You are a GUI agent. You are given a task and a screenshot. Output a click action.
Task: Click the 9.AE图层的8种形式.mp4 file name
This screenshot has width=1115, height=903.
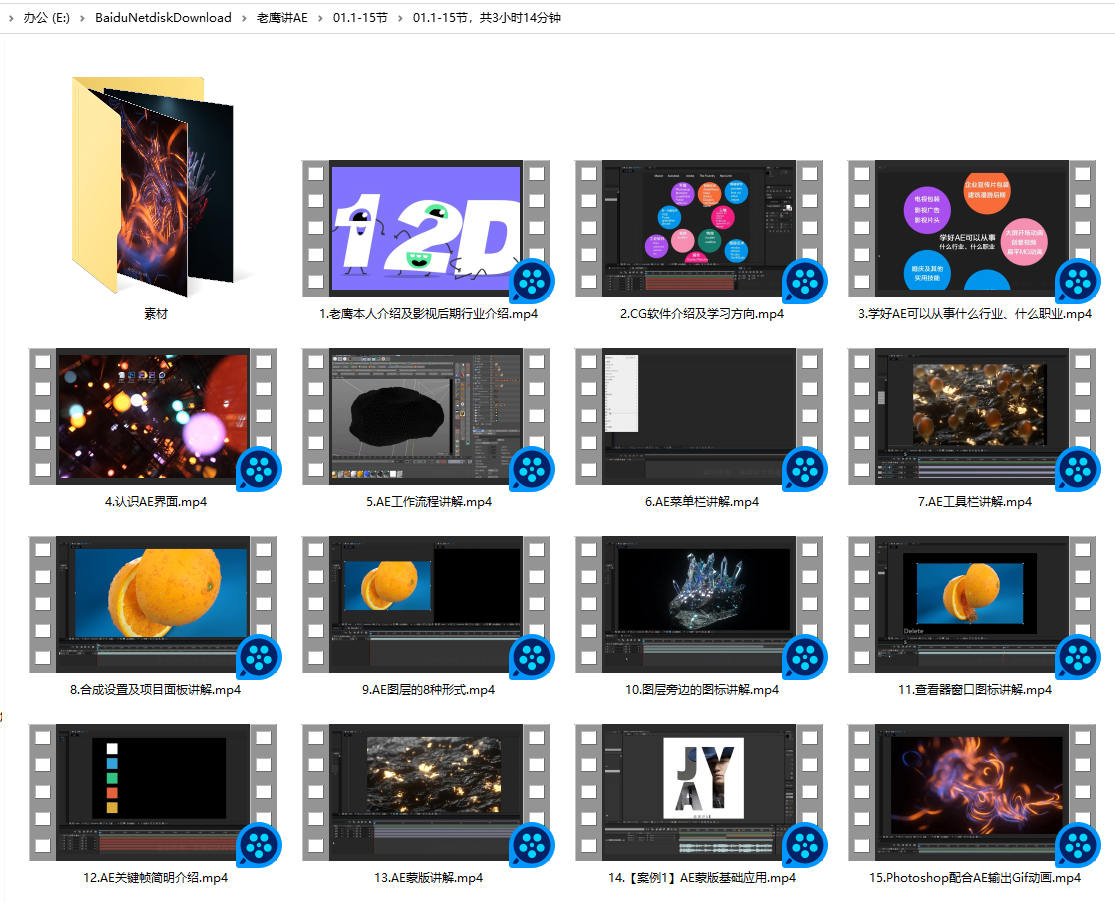pyautogui.click(x=428, y=690)
